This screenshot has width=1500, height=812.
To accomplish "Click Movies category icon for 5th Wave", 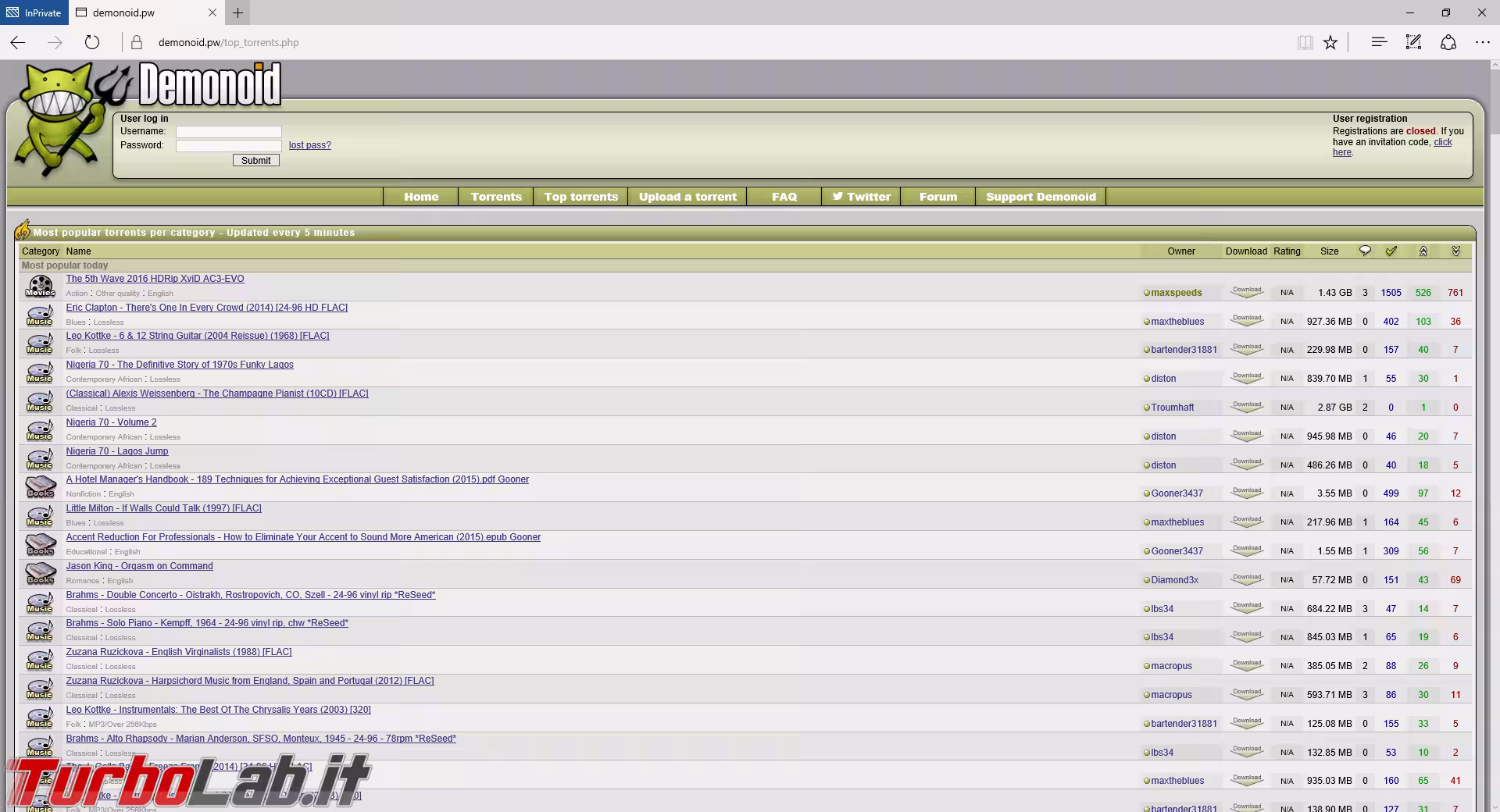I will 40,287.
